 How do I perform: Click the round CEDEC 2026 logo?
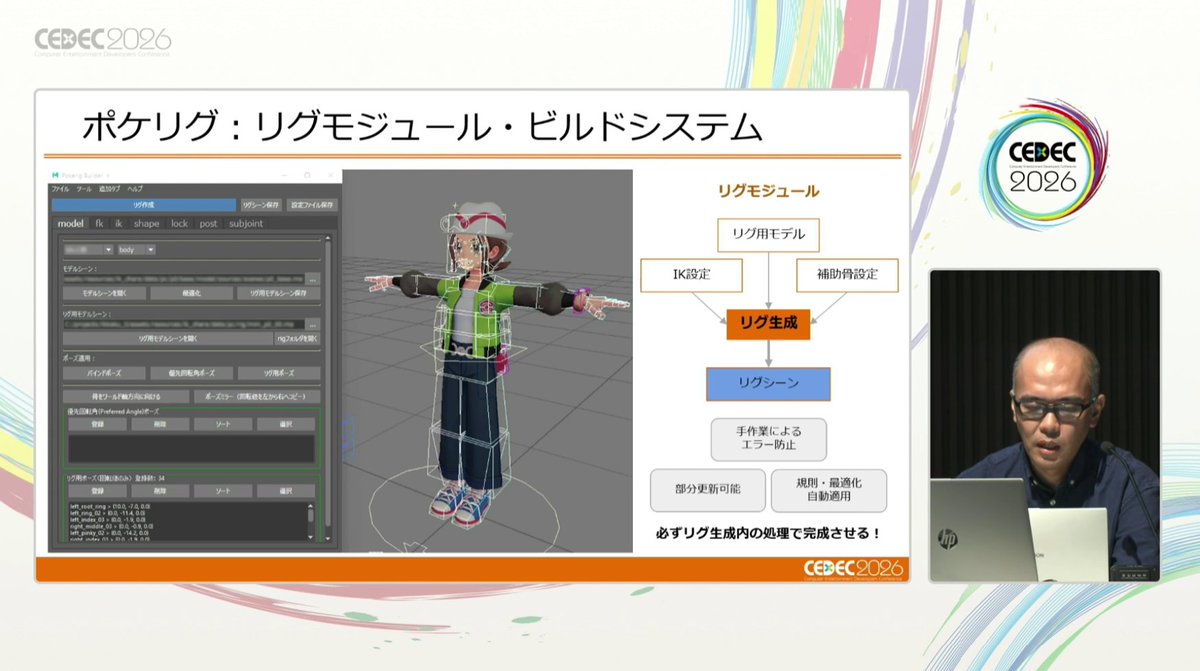click(1043, 167)
